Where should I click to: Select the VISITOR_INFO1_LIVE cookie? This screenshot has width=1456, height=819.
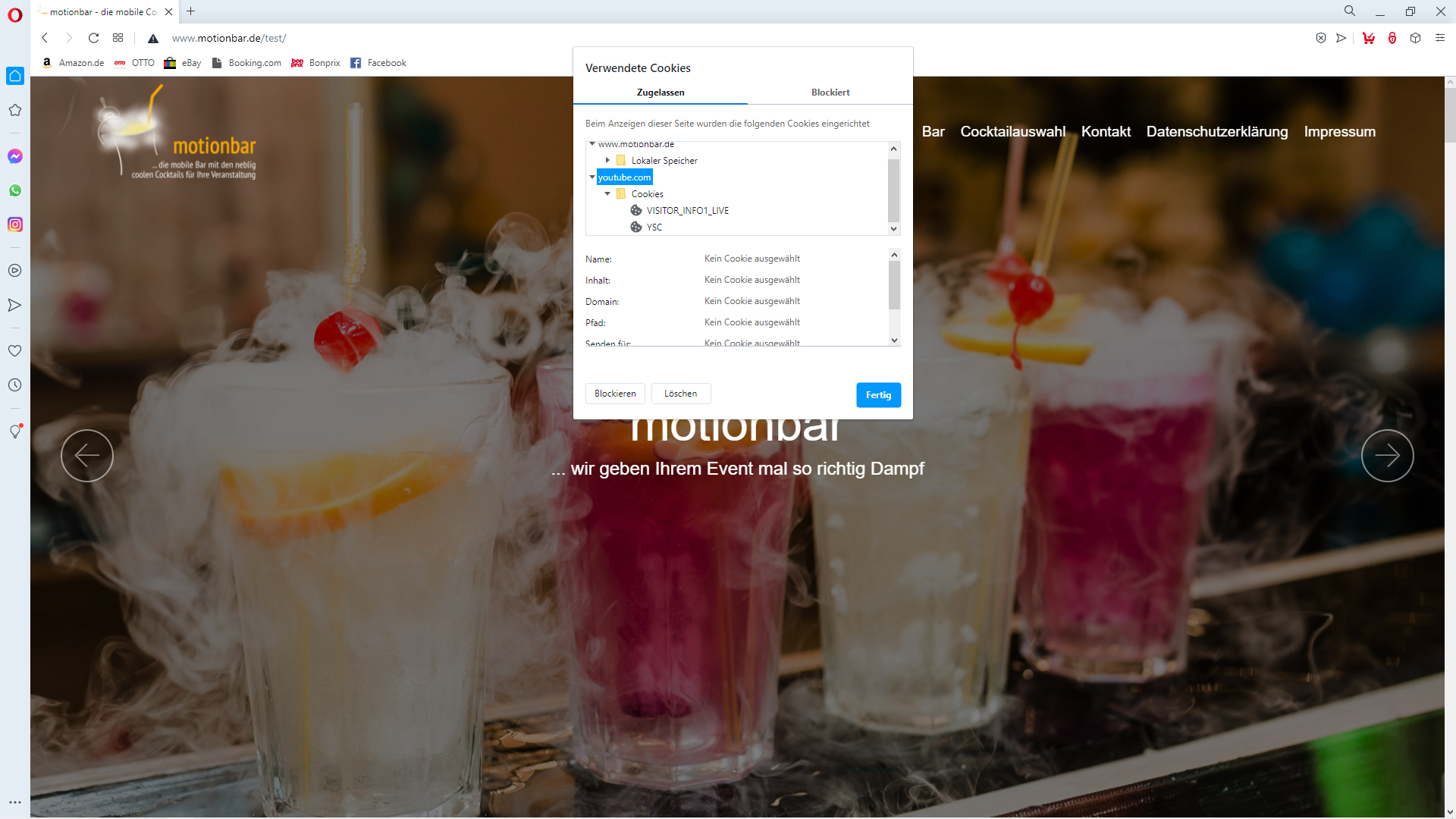(x=687, y=211)
